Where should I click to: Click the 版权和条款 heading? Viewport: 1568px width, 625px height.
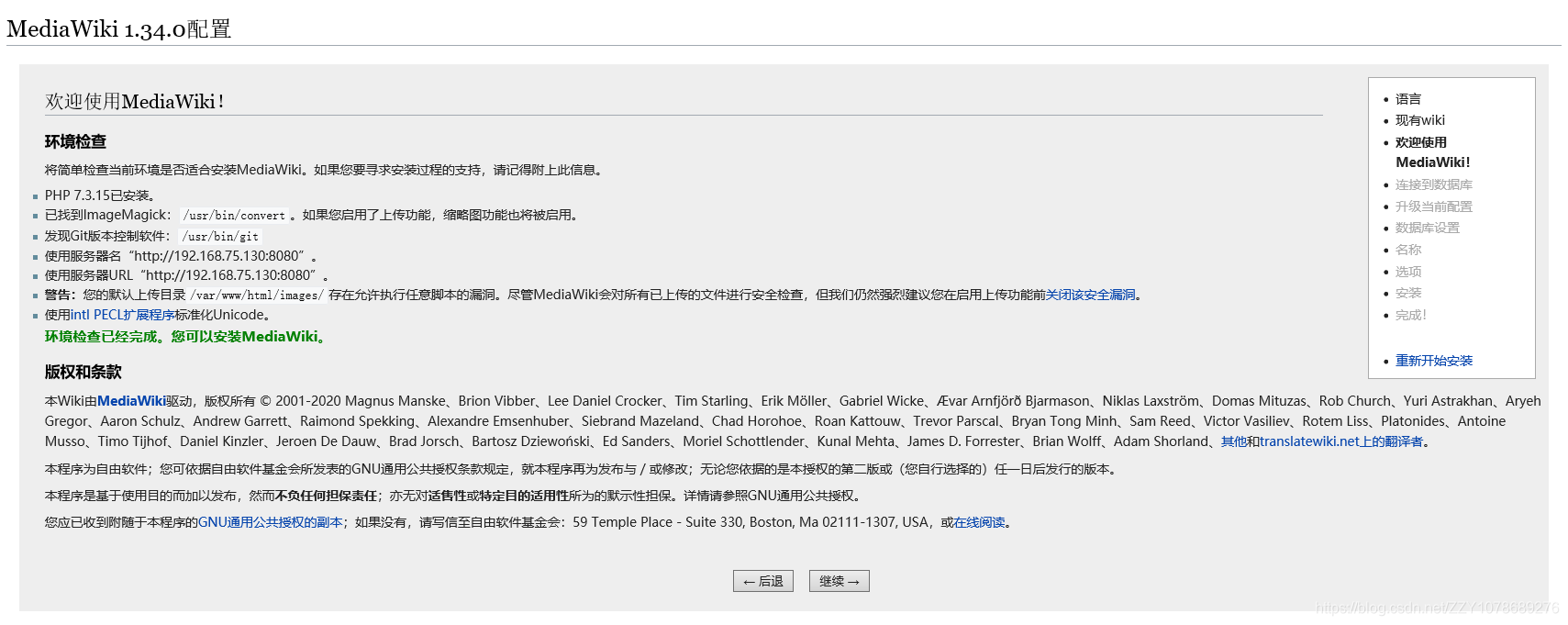pyautogui.click(x=83, y=372)
